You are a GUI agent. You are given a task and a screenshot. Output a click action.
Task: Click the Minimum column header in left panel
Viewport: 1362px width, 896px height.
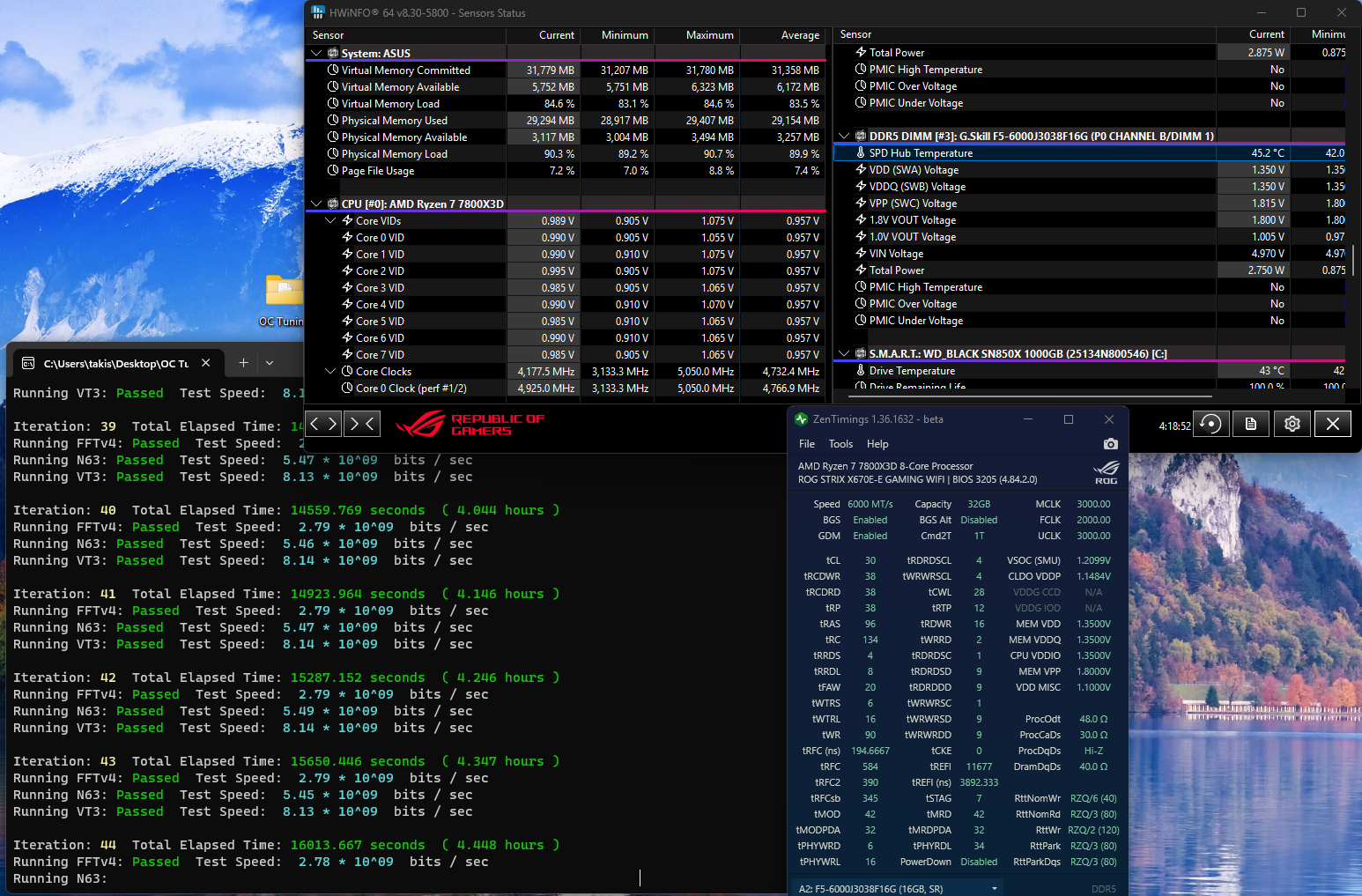pyautogui.click(x=617, y=35)
